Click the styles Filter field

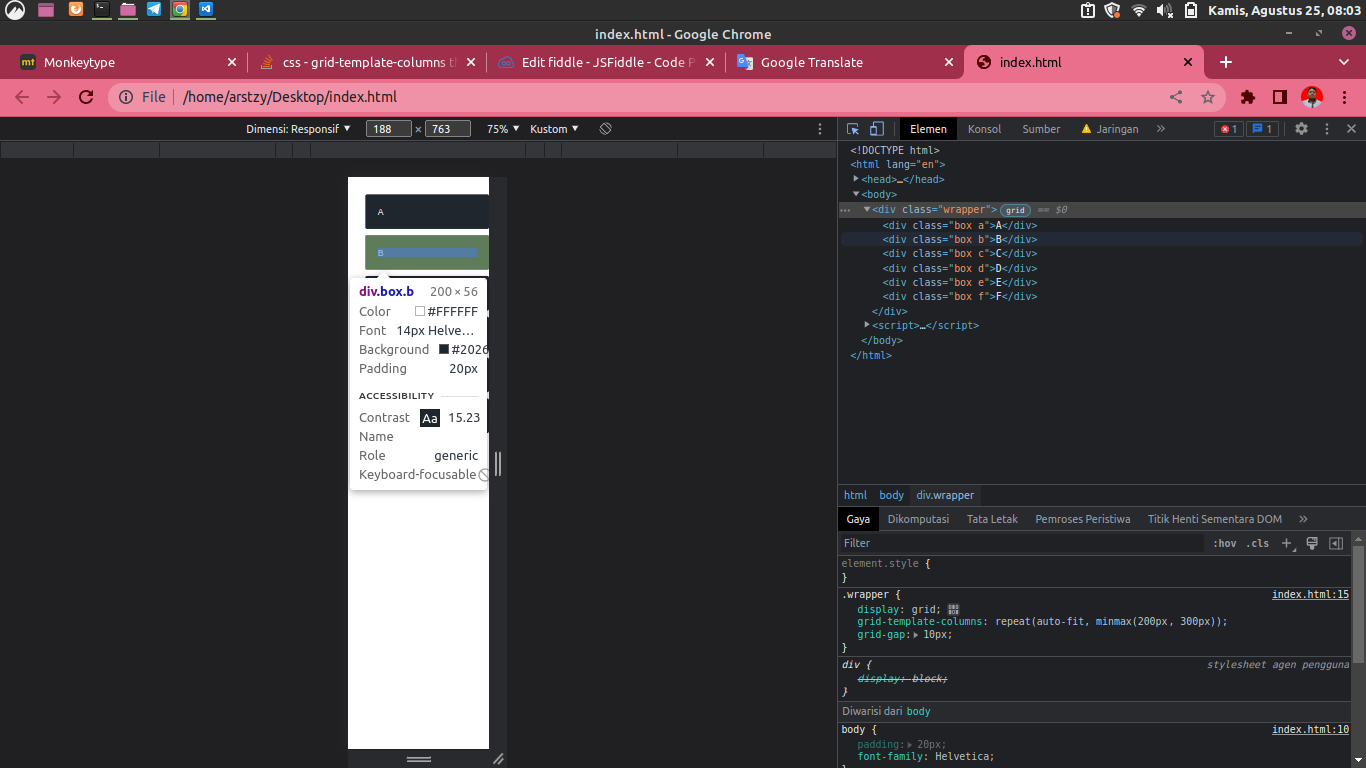(1021, 543)
